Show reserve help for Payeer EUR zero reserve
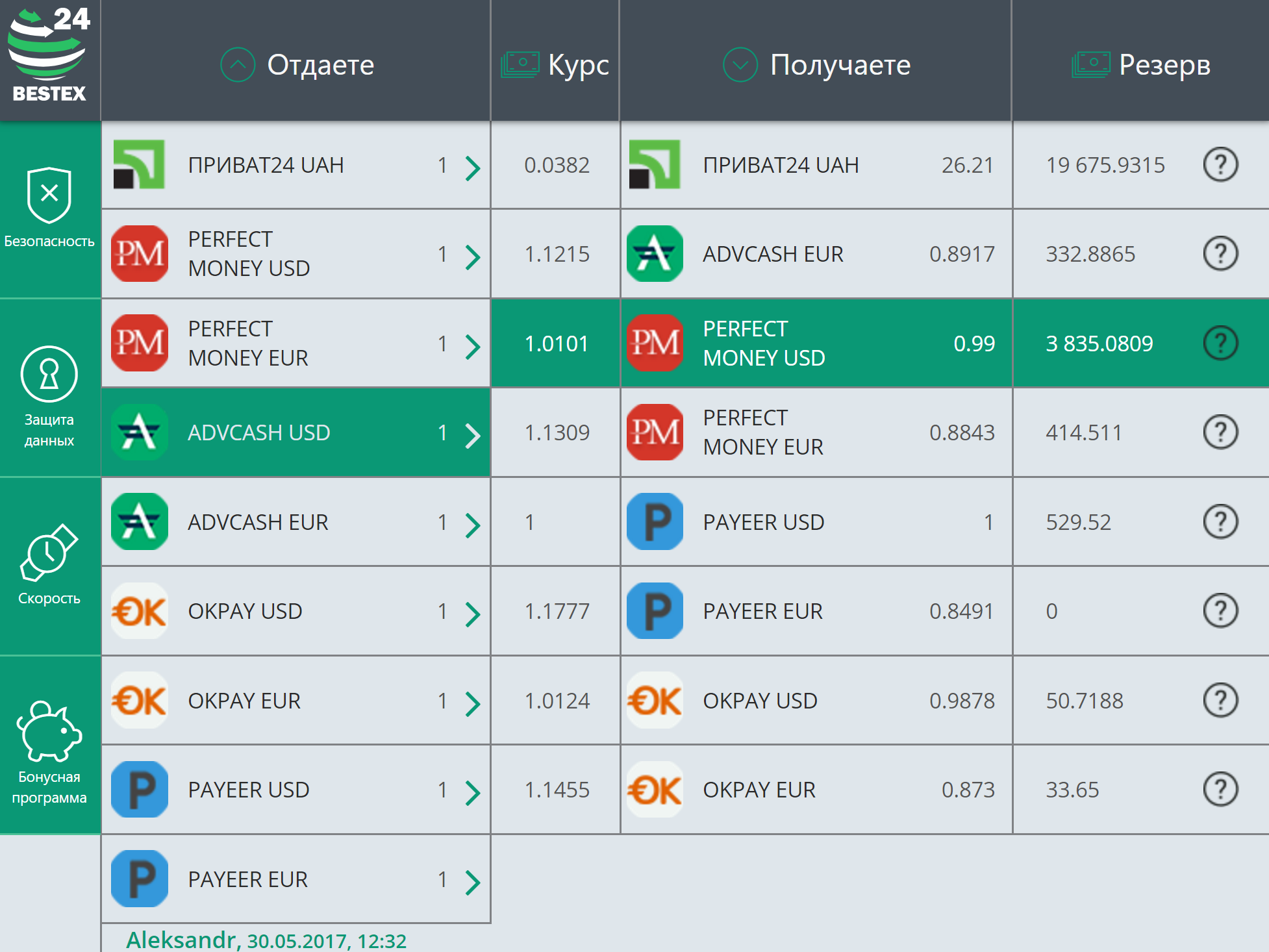The width and height of the screenshot is (1269, 952). tap(1221, 611)
